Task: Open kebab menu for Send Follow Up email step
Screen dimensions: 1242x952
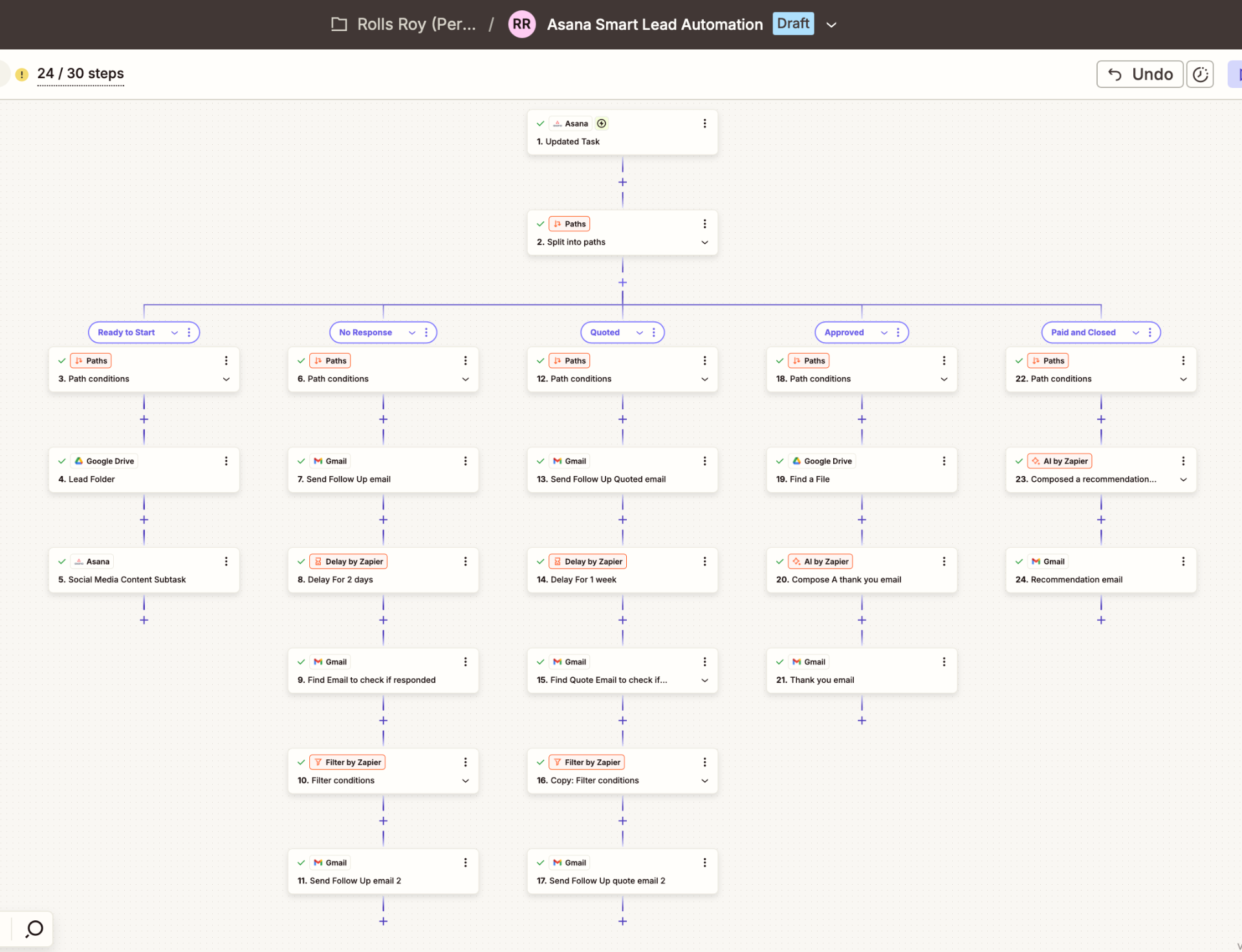Action: [465, 461]
